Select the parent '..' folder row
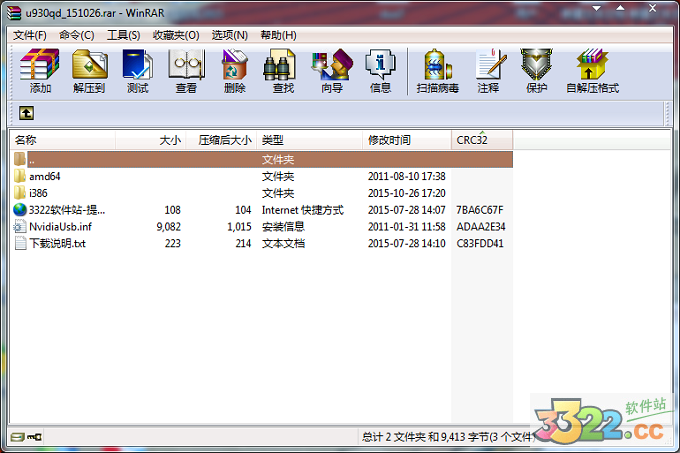 pyautogui.click(x=262, y=160)
